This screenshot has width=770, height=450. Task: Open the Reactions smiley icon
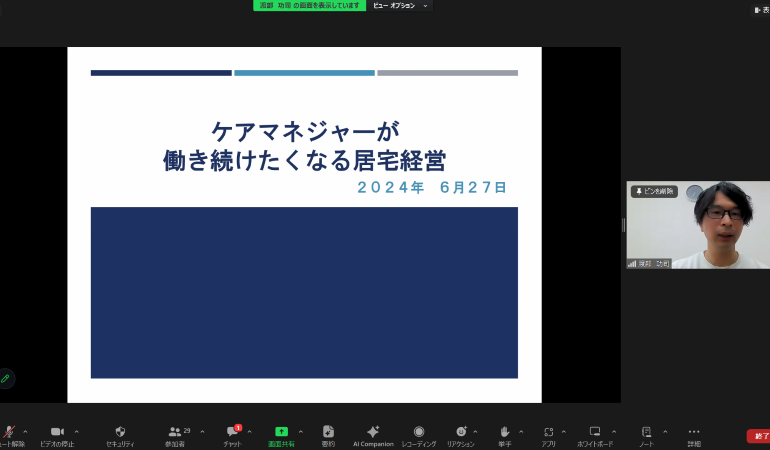[x=460, y=432]
